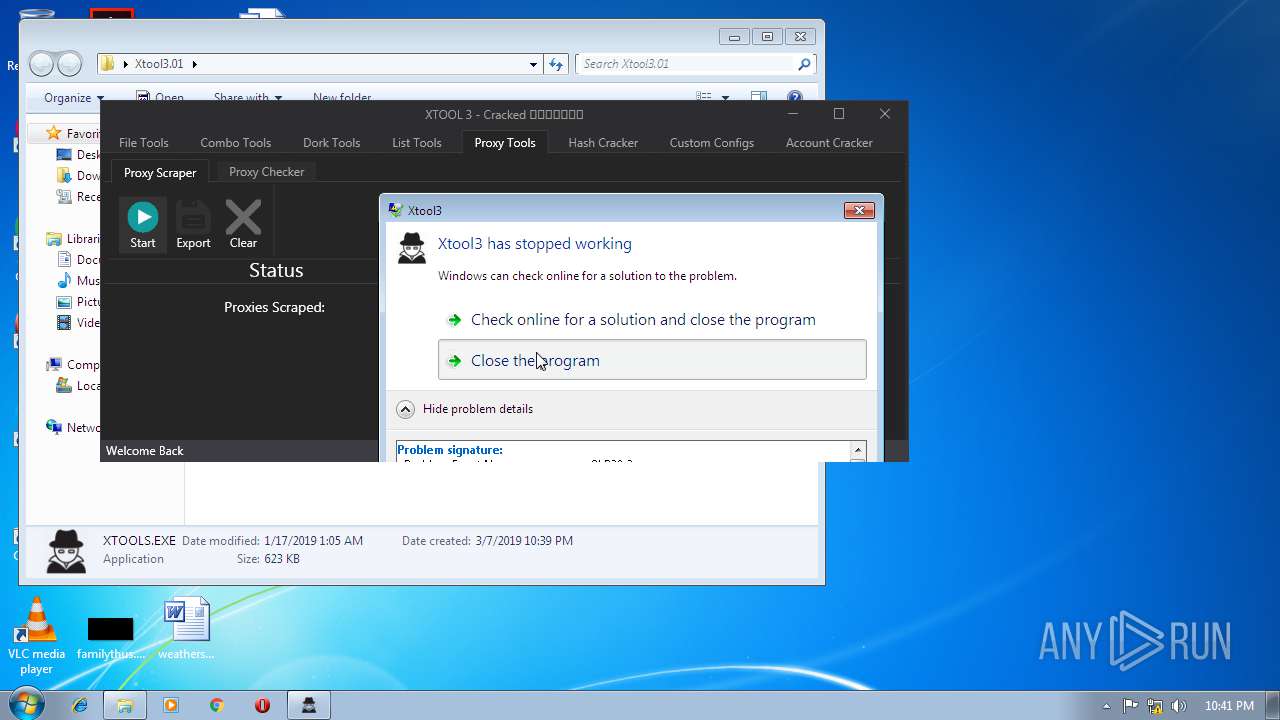Viewport: 1280px width, 720px height.
Task: Click Explorer Back navigation button
Action: pyautogui.click(x=42, y=64)
